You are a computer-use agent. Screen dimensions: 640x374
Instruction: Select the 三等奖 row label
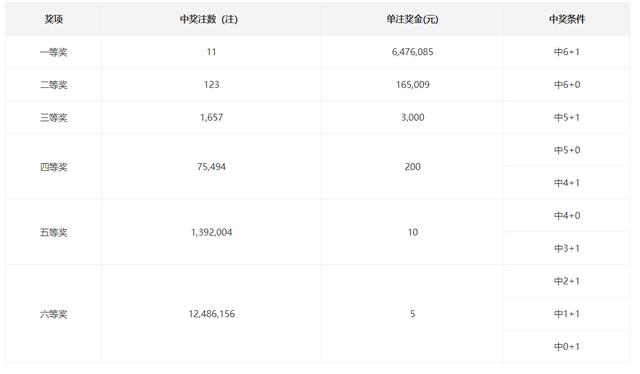[x=53, y=118]
